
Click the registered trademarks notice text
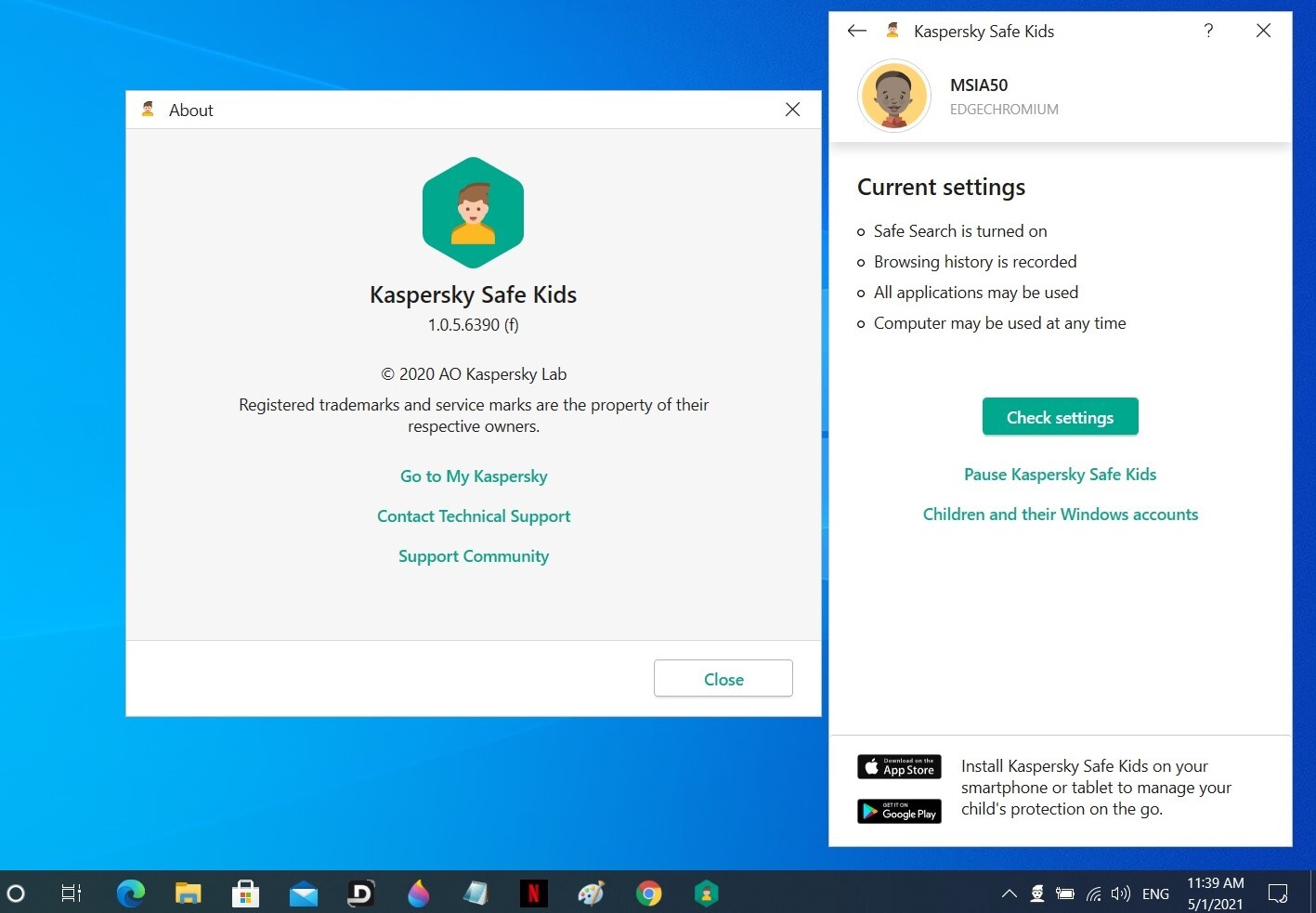pos(474,416)
